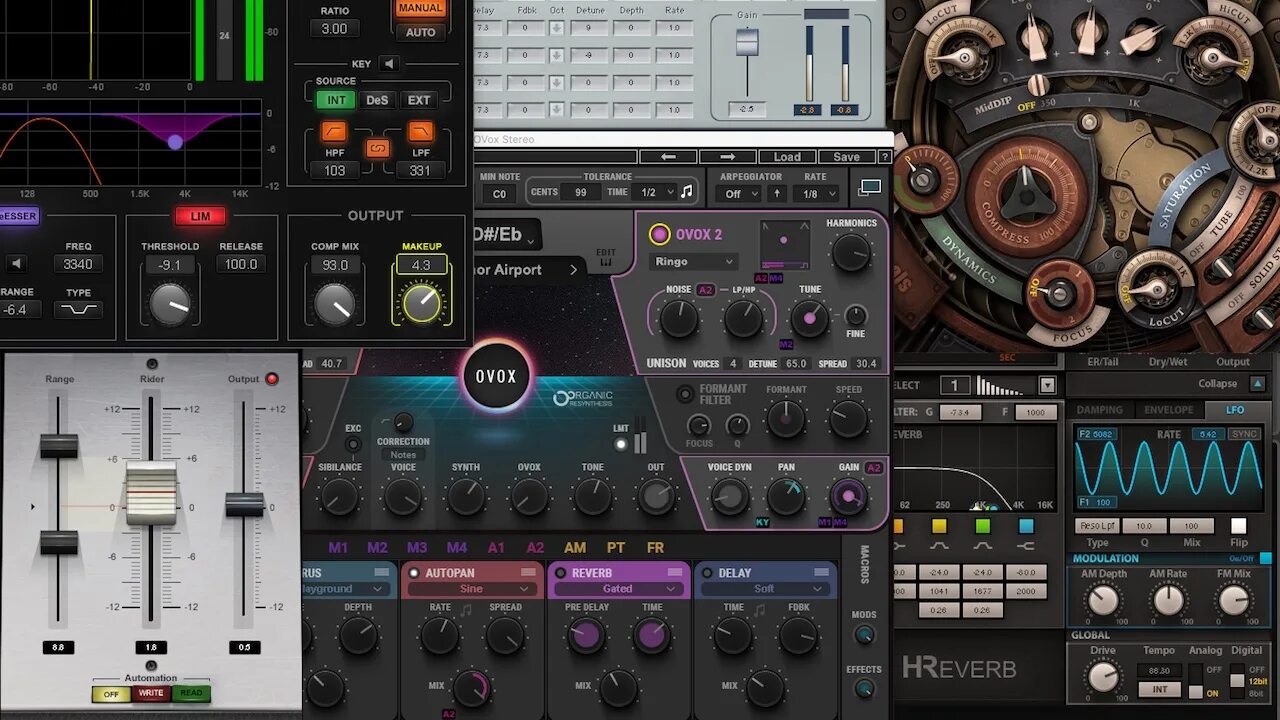Toggle the OVox 2 power button
The height and width of the screenshot is (720, 1280).
[x=659, y=235]
